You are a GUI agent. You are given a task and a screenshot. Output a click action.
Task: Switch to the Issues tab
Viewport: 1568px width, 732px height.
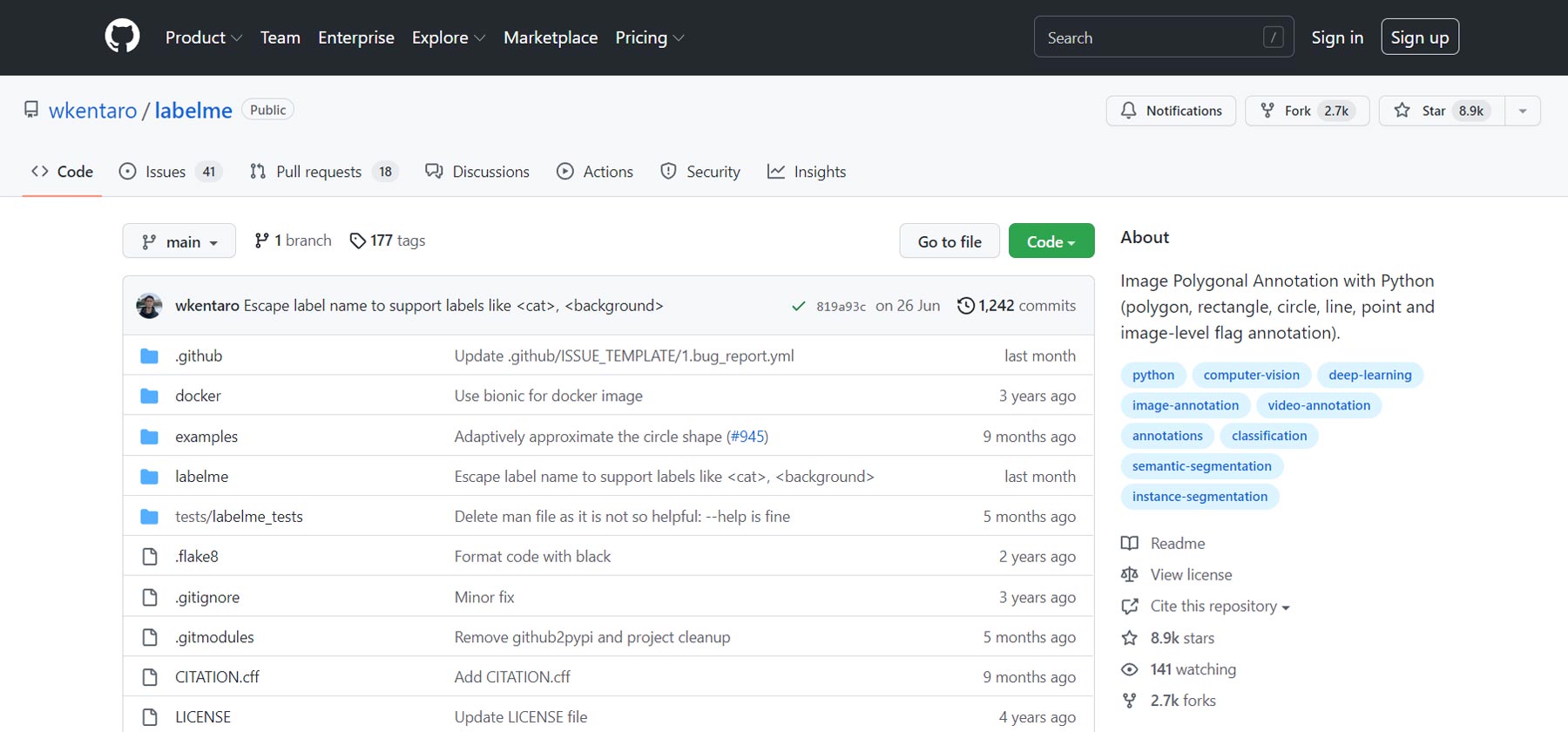coord(171,172)
